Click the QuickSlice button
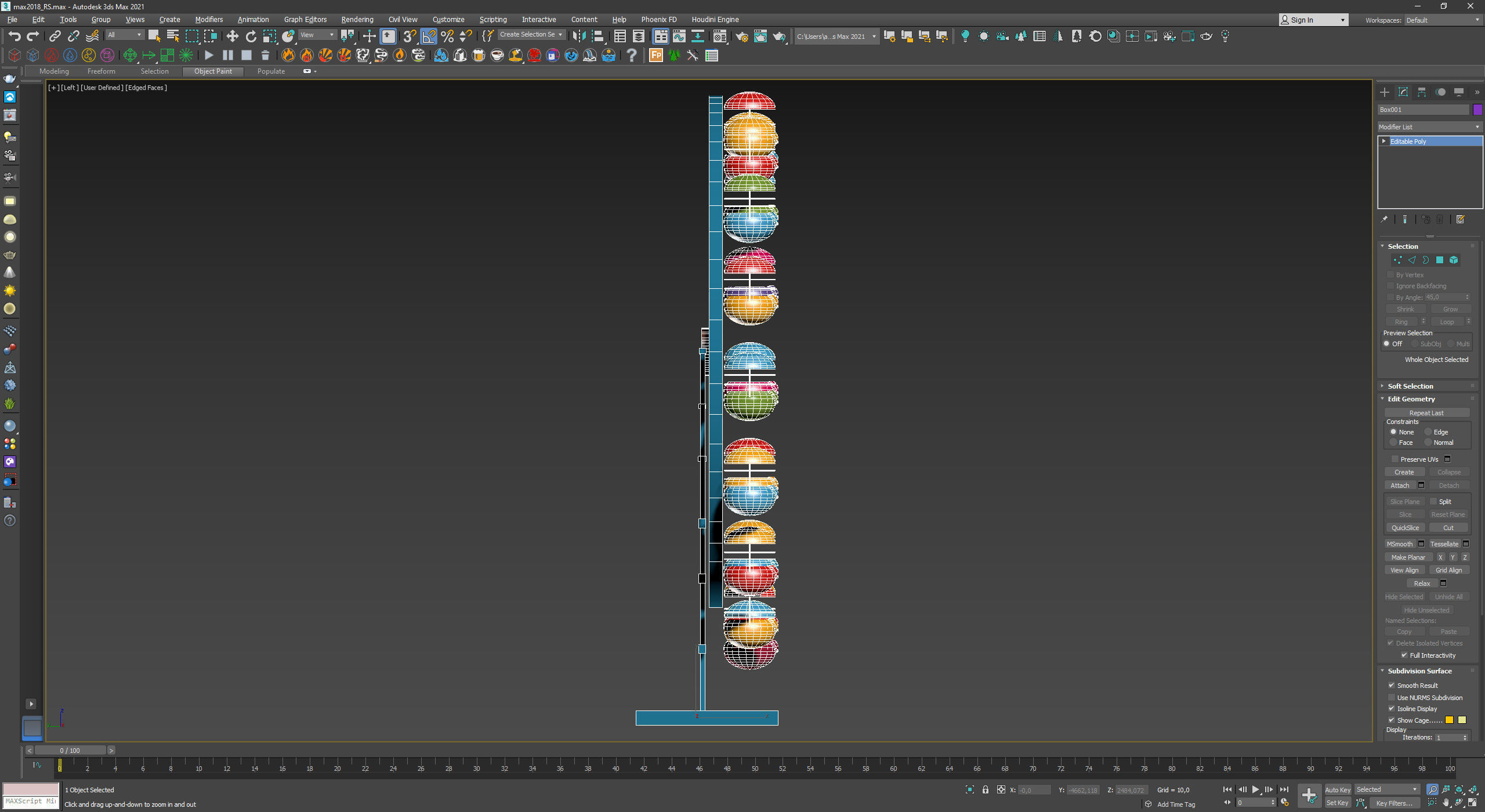The height and width of the screenshot is (812, 1485). pos(1405,528)
